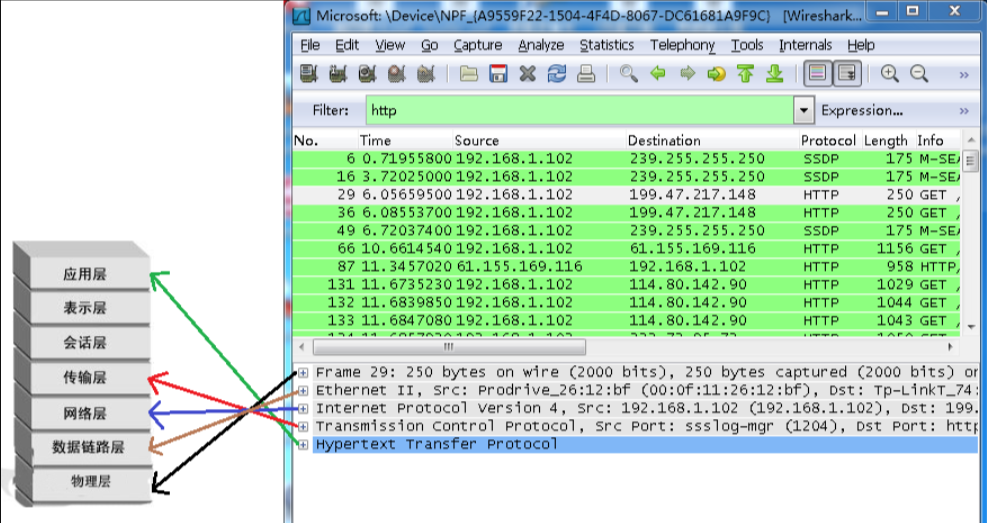
Task: Select packet number 36 row
Action: click(627, 213)
